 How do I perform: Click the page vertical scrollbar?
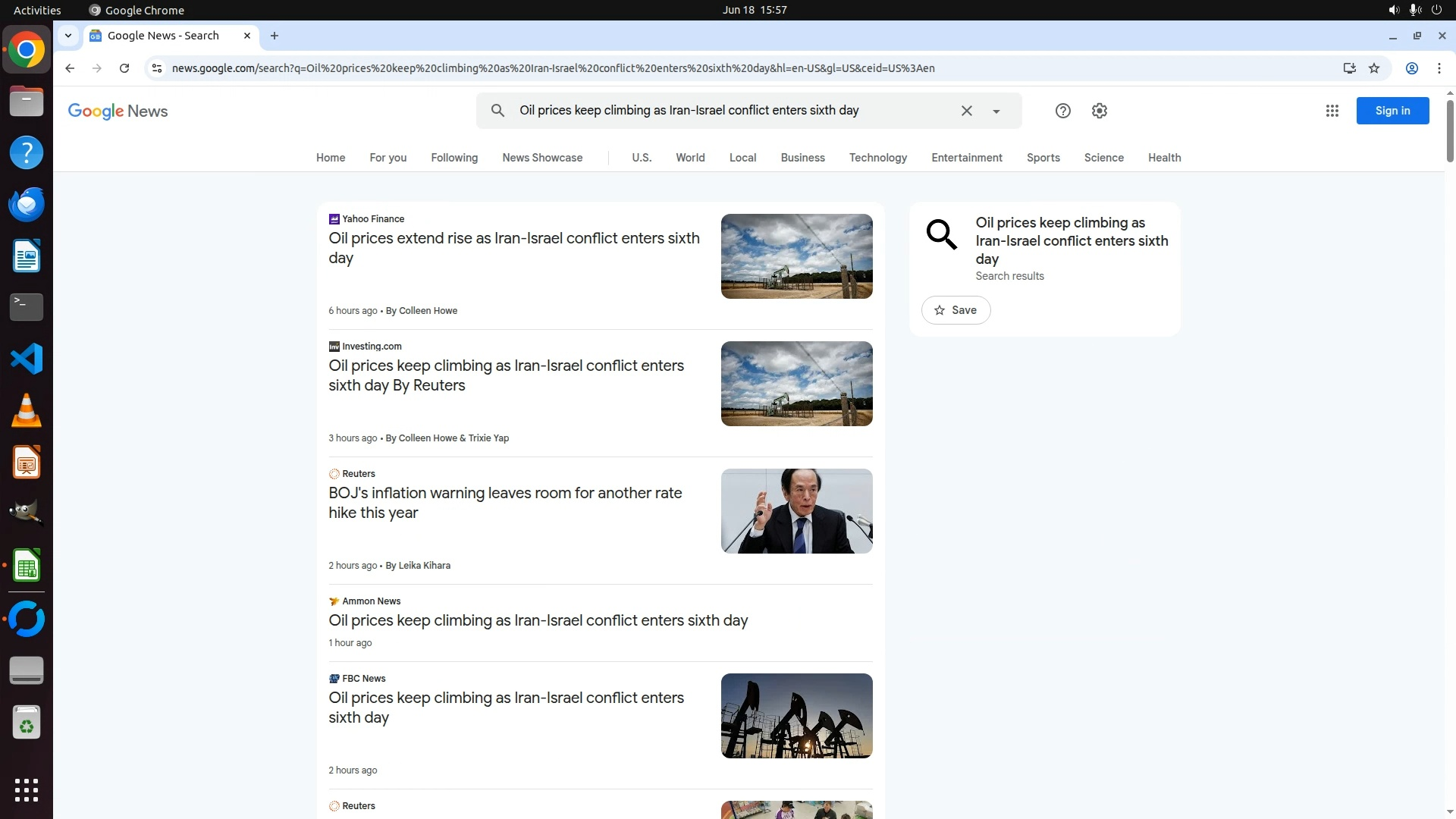(x=1449, y=131)
